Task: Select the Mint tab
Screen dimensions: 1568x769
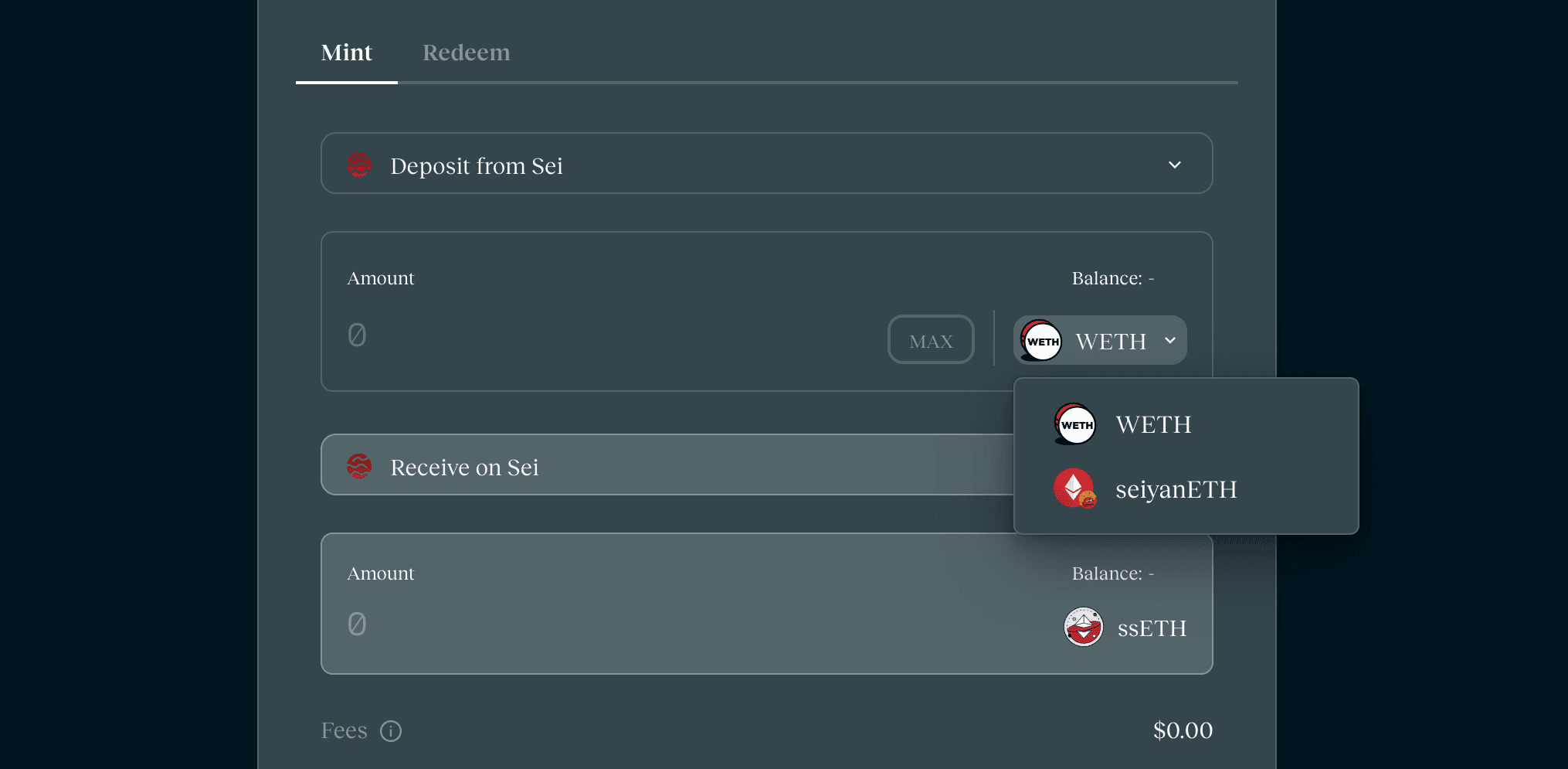Action: click(x=347, y=53)
